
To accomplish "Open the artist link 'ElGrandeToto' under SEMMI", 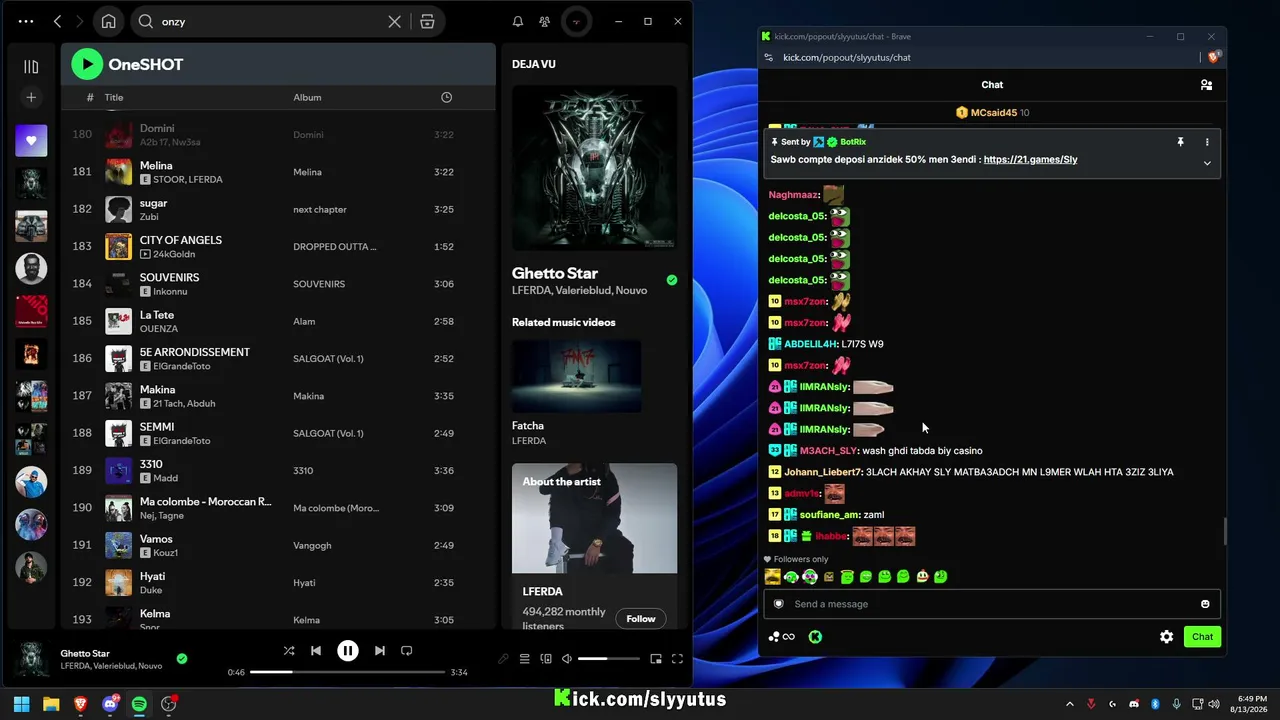I will (x=182, y=441).
